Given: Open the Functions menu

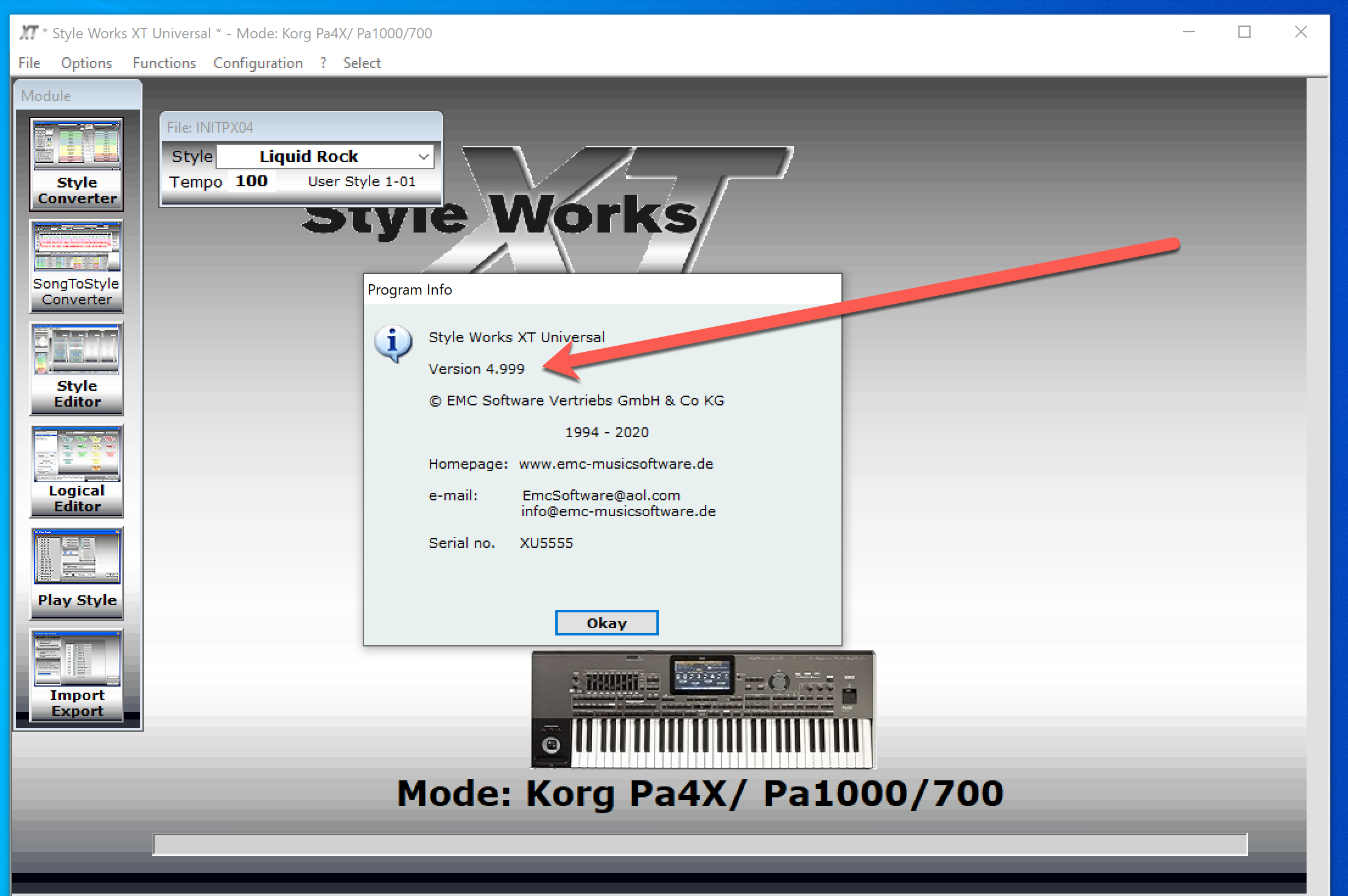Looking at the screenshot, I should (164, 63).
